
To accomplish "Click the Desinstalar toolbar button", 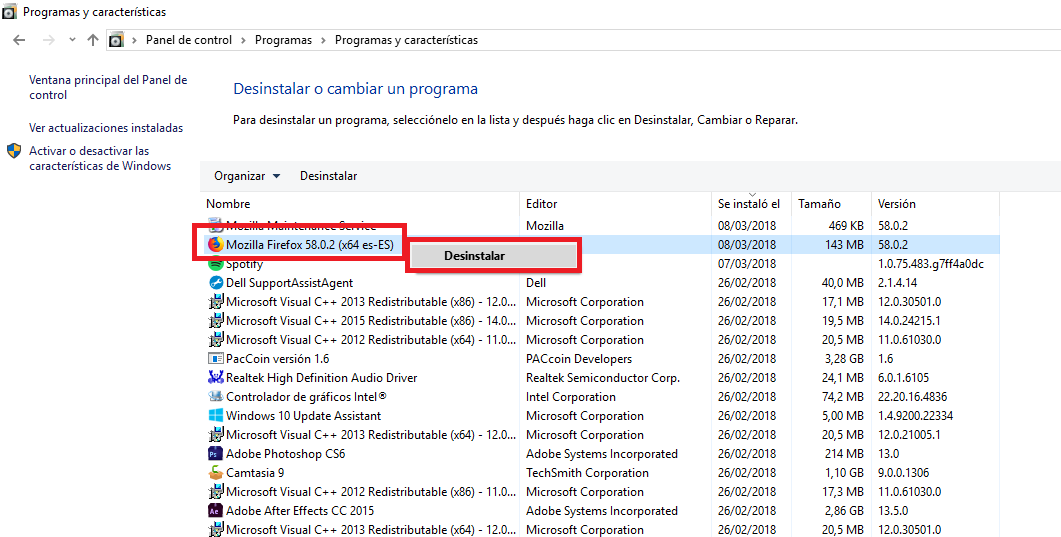I will pyautogui.click(x=328, y=176).
